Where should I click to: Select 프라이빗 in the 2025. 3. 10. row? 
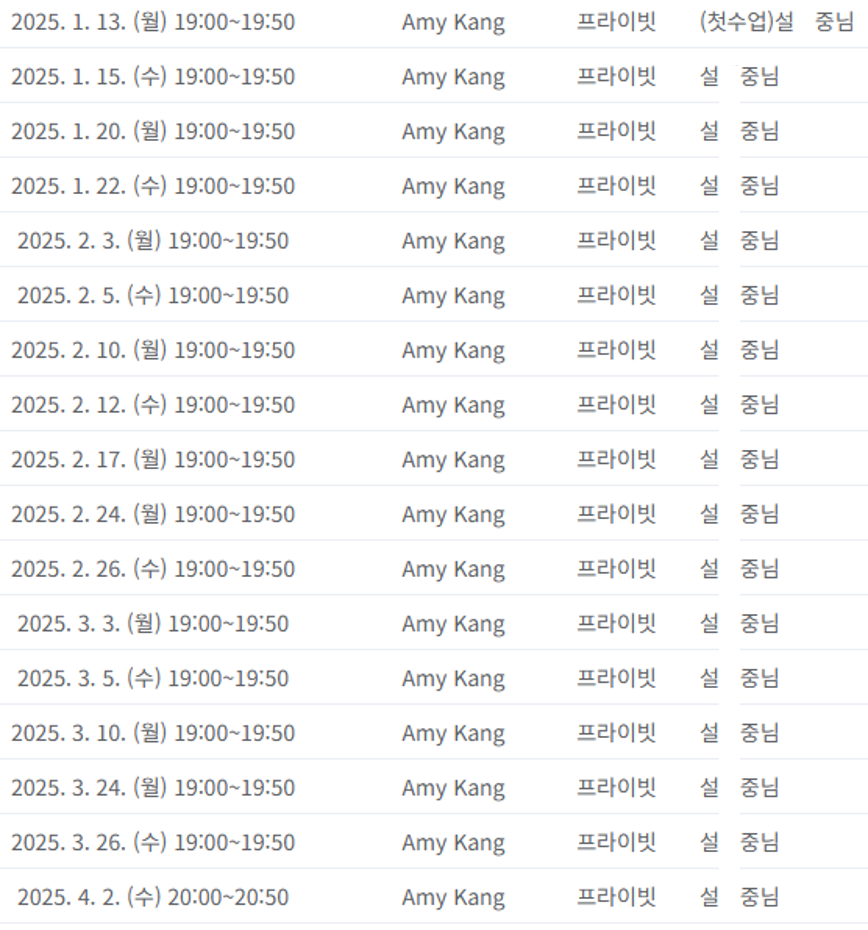click(x=616, y=732)
